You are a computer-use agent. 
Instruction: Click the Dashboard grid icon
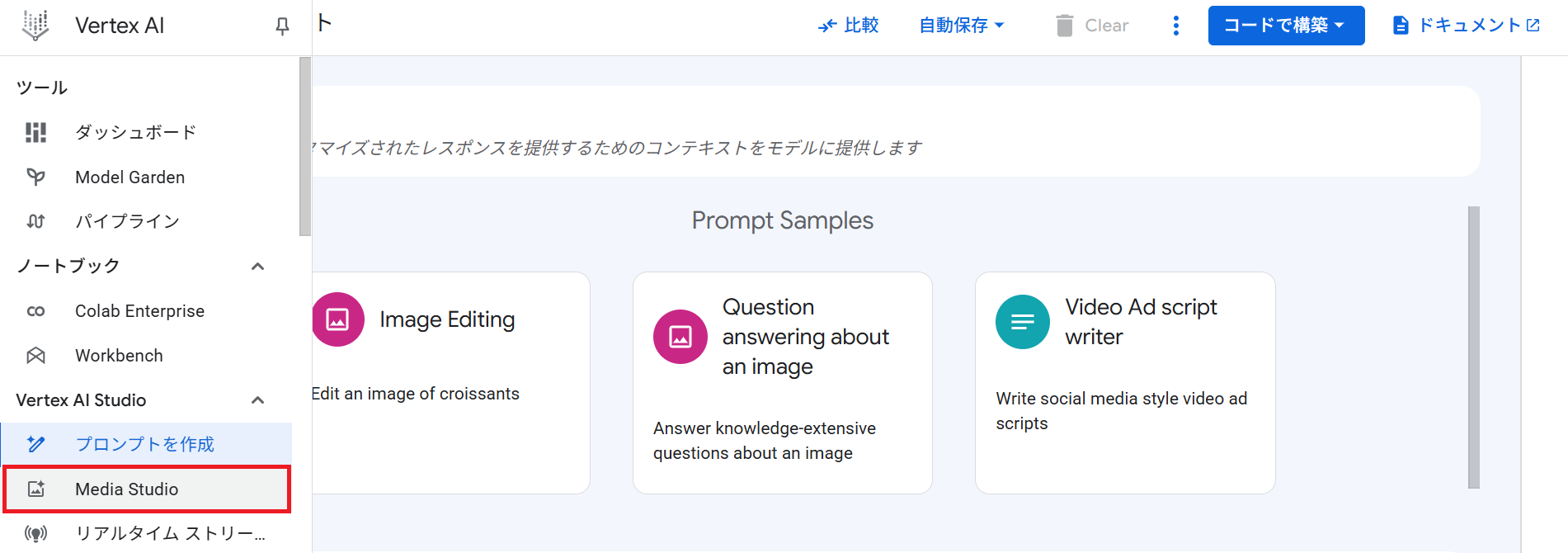pyautogui.click(x=35, y=132)
